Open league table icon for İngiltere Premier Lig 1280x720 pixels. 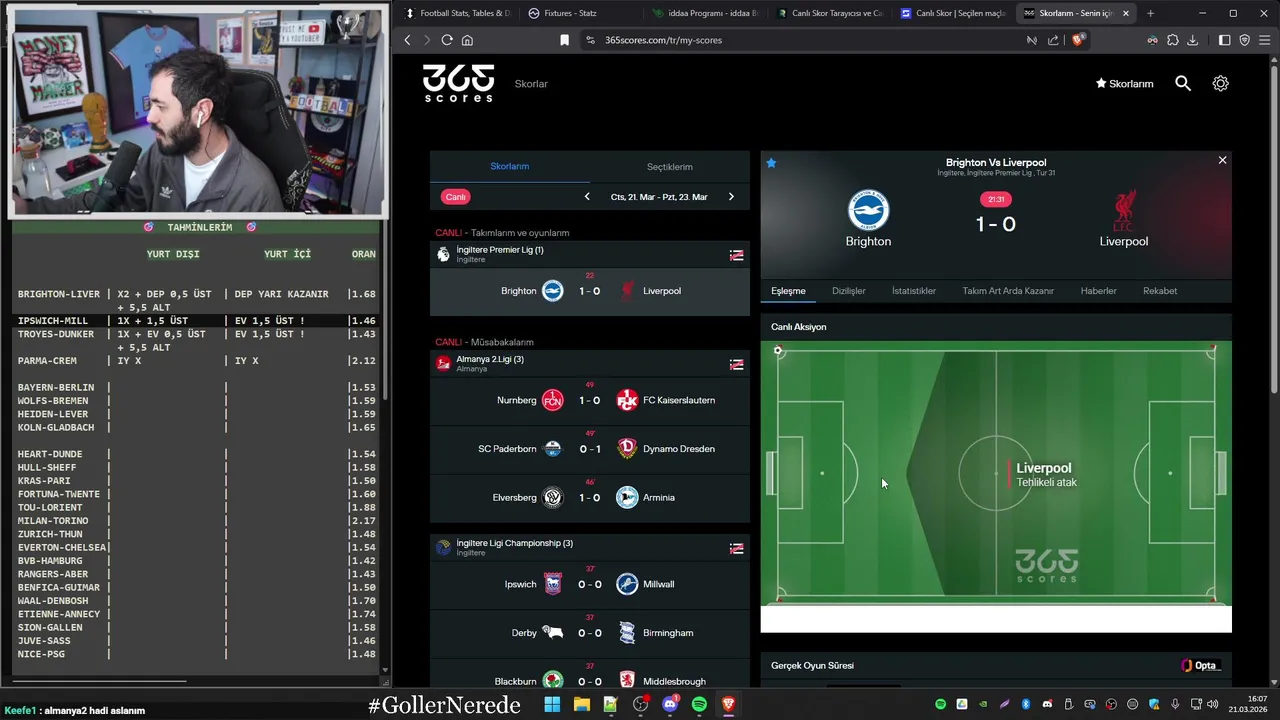pyautogui.click(x=736, y=255)
